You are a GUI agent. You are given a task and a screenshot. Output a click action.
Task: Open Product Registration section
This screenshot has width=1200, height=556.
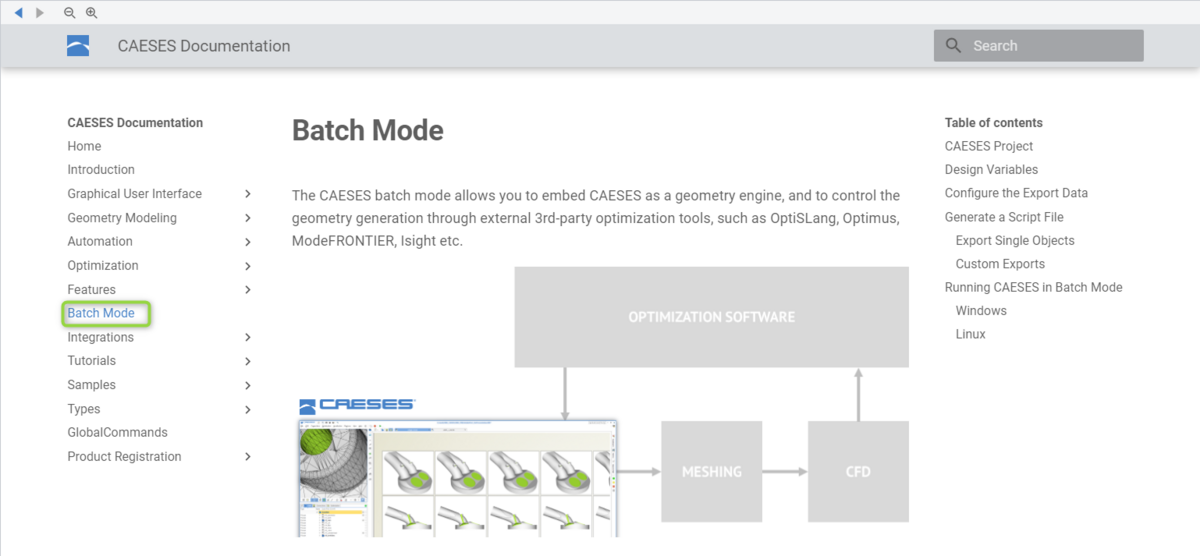[124, 457]
